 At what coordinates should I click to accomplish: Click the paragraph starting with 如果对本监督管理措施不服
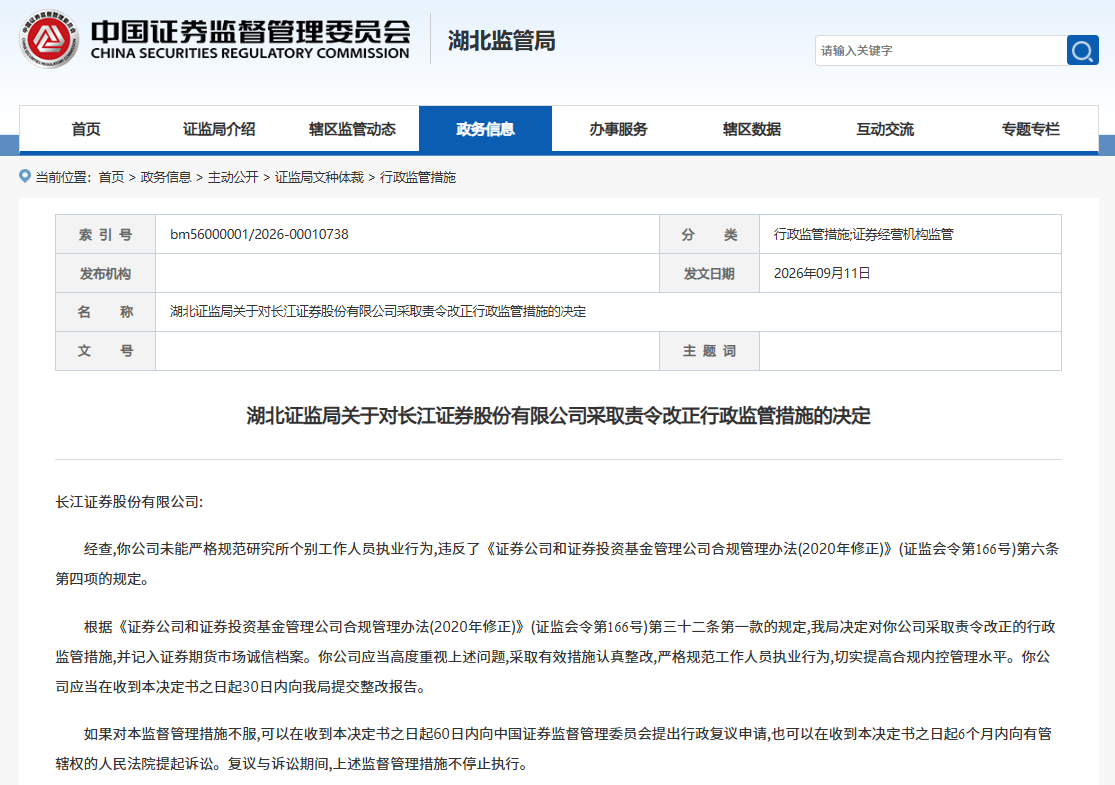[x=554, y=749]
